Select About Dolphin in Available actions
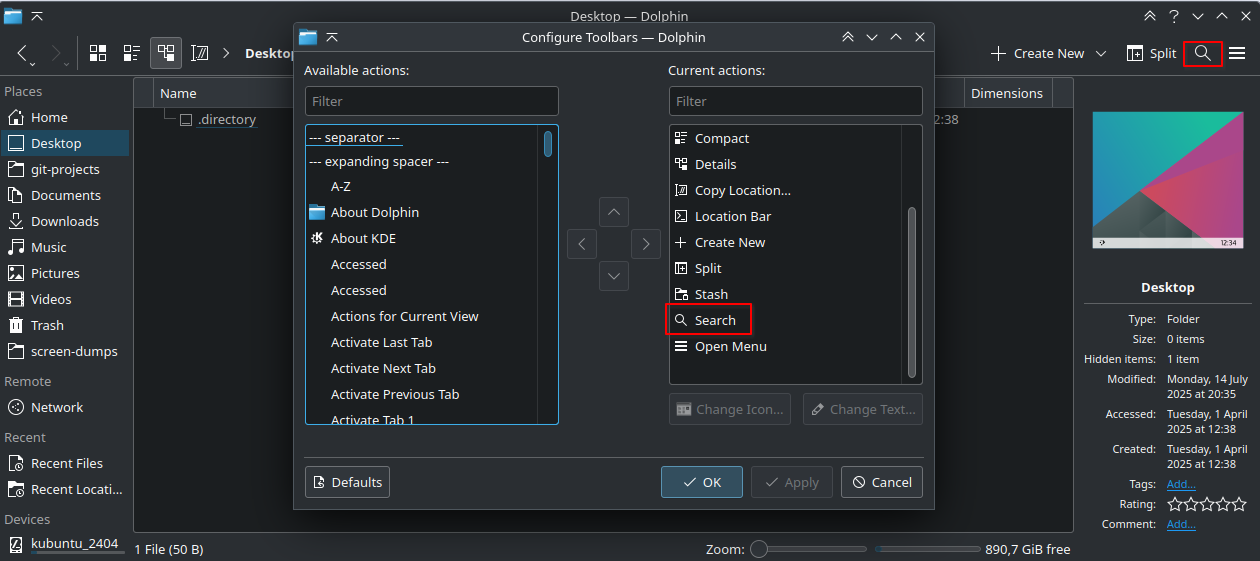 pos(422,212)
